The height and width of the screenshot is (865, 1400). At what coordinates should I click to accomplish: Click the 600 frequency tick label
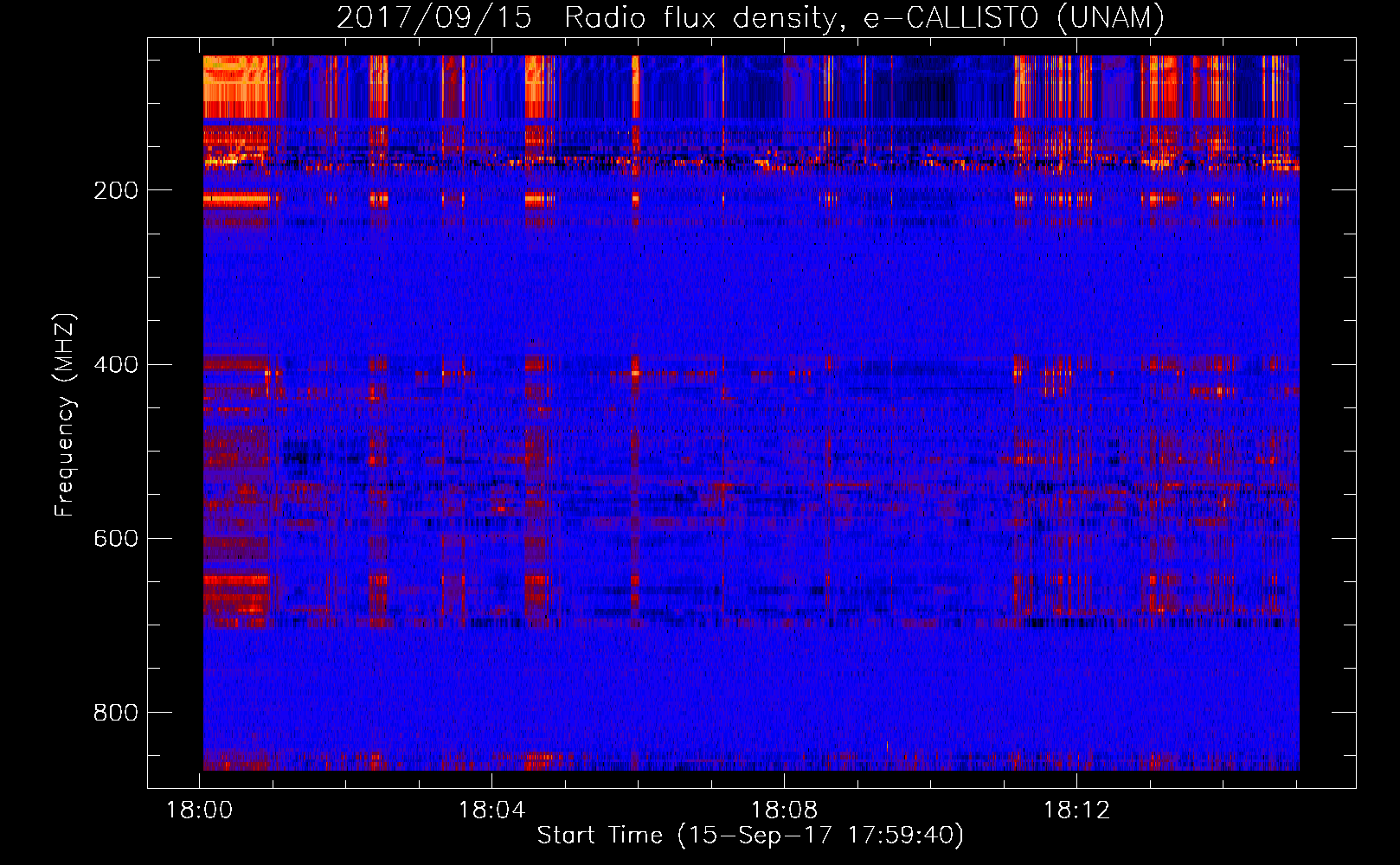116,539
